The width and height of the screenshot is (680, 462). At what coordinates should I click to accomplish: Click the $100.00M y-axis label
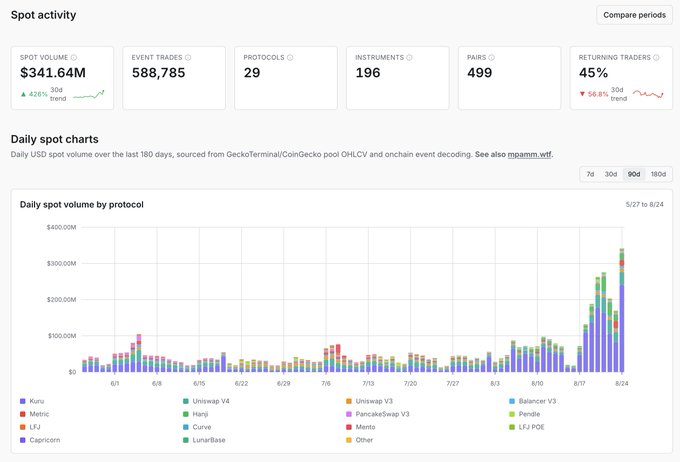pos(62,336)
